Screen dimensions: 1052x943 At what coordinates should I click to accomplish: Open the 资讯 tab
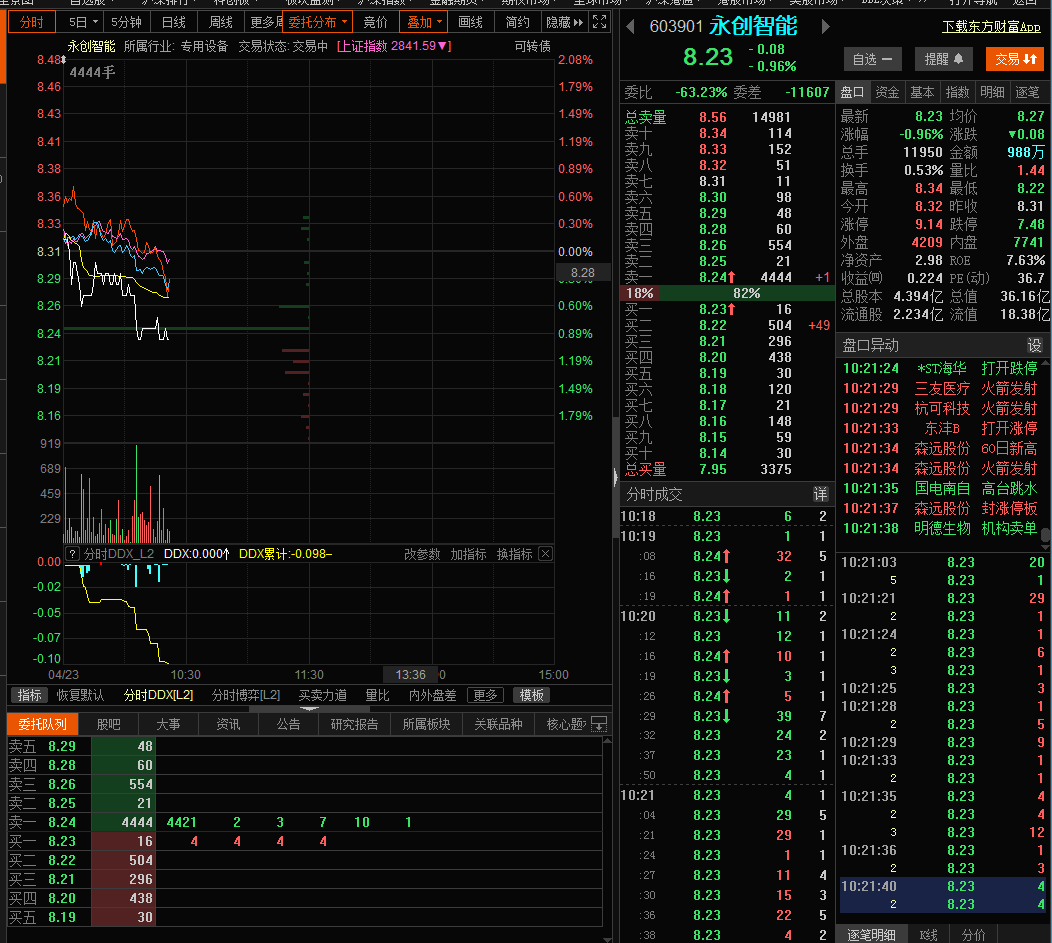(x=227, y=724)
